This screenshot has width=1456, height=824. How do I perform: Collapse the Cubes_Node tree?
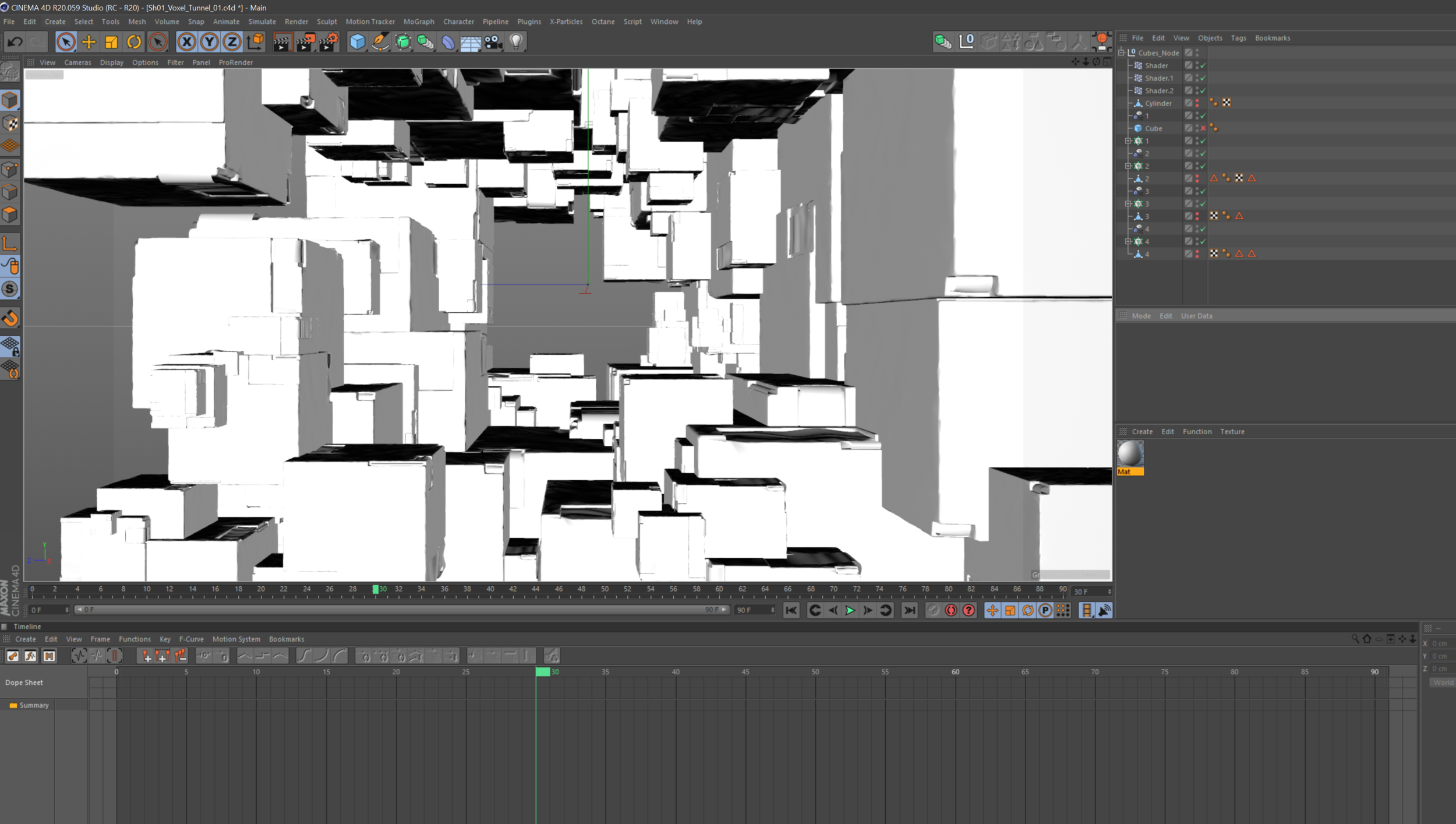[1122, 52]
